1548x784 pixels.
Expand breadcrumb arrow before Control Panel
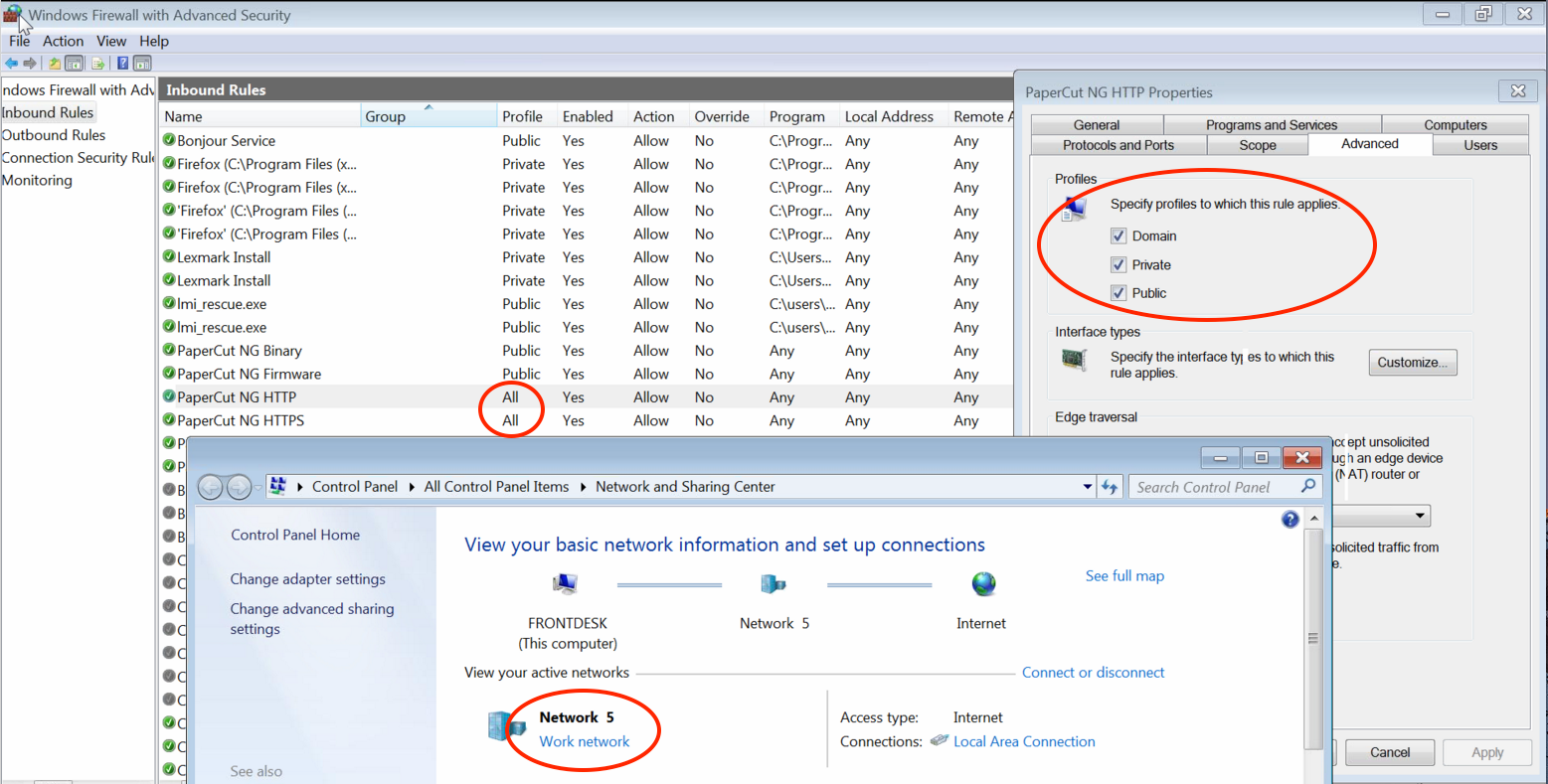pos(299,487)
